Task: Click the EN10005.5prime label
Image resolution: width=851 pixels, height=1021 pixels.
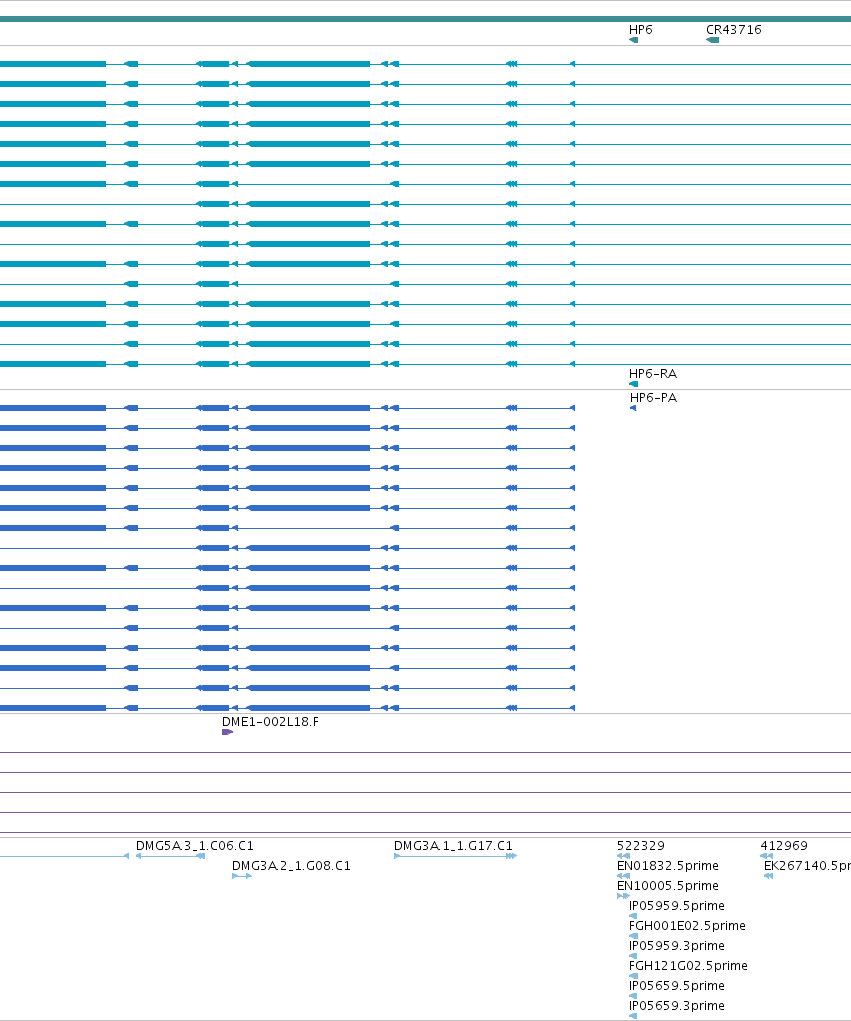Action: [x=668, y=886]
